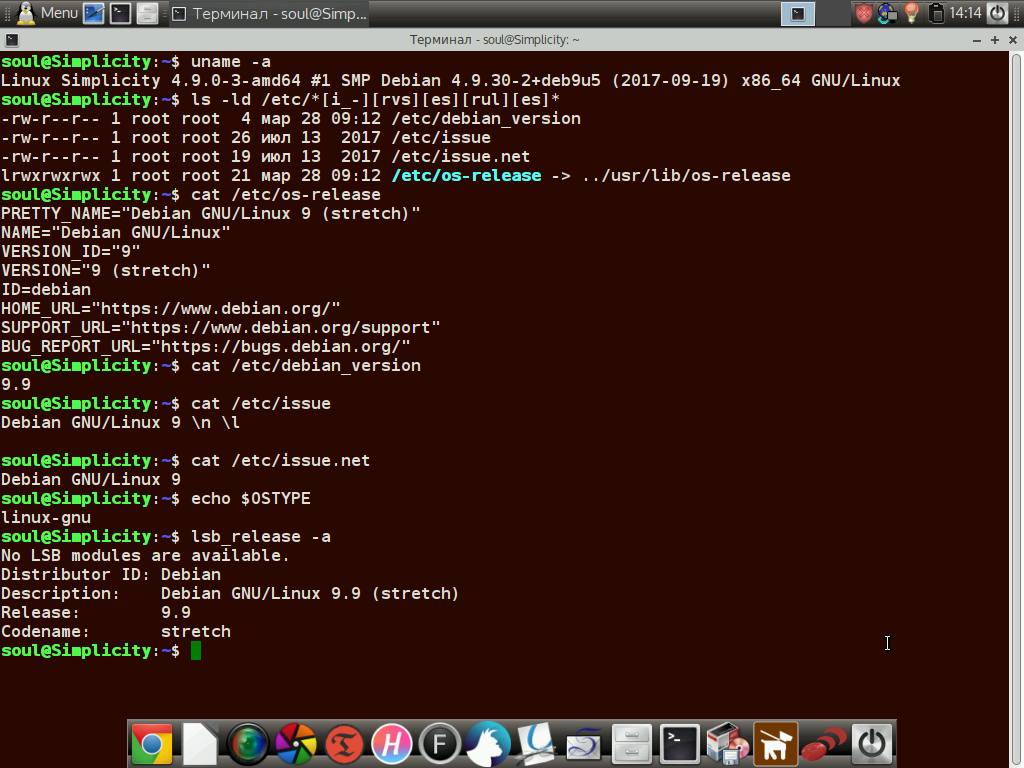Open the clock showing 14:14
The width and height of the screenshot is (1024, 768).
[x=965, y=13]
